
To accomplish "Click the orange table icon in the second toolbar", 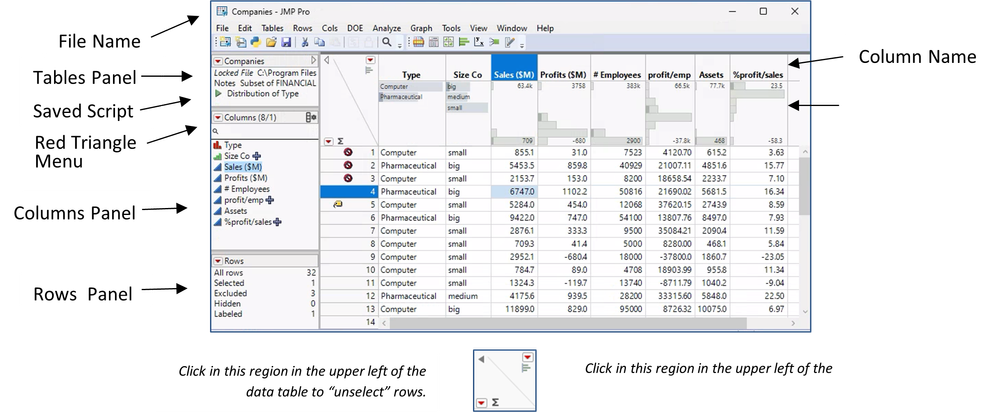I will (x=419, y=43).
